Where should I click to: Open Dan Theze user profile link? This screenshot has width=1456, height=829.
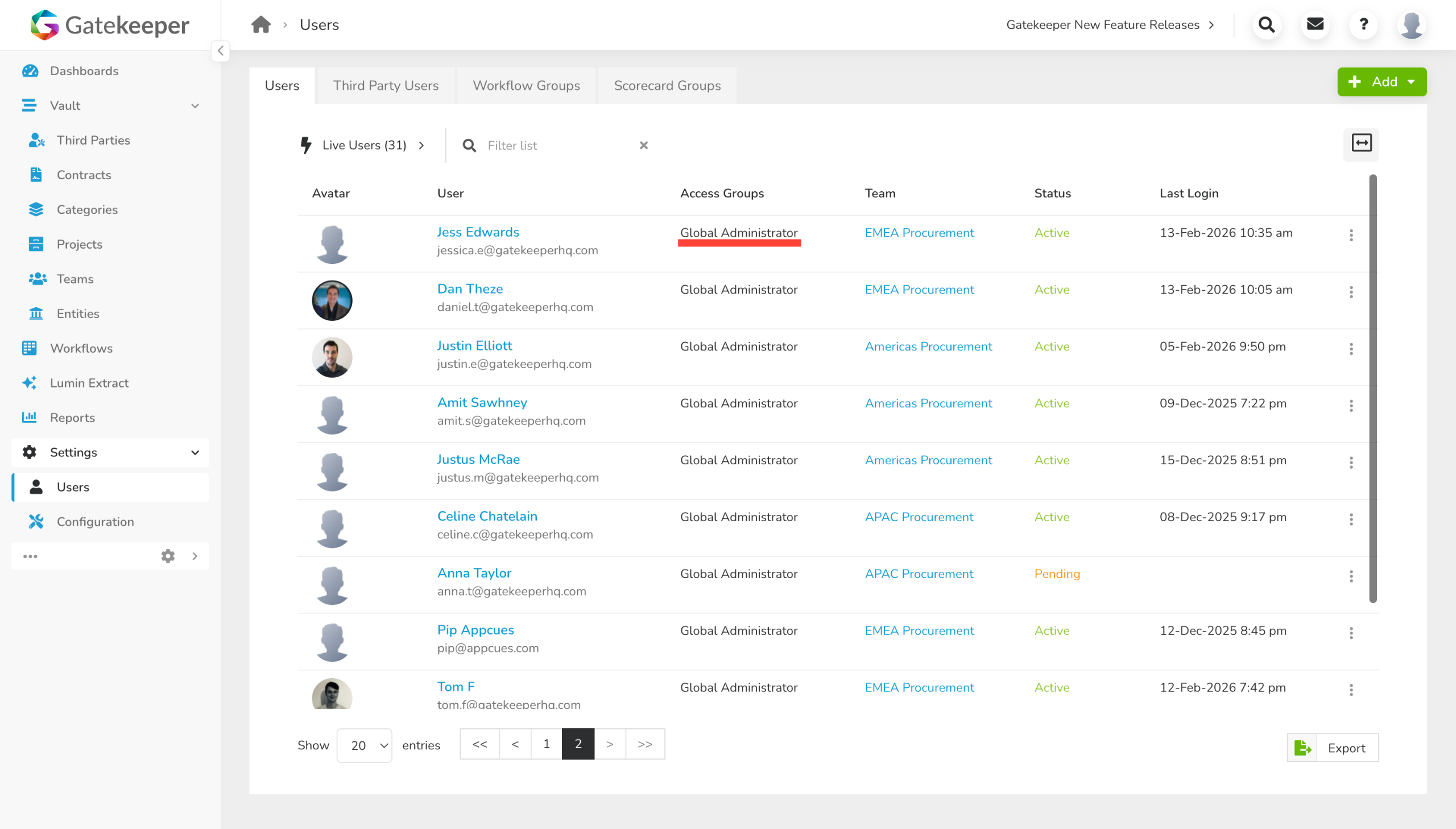pos(470,288)
